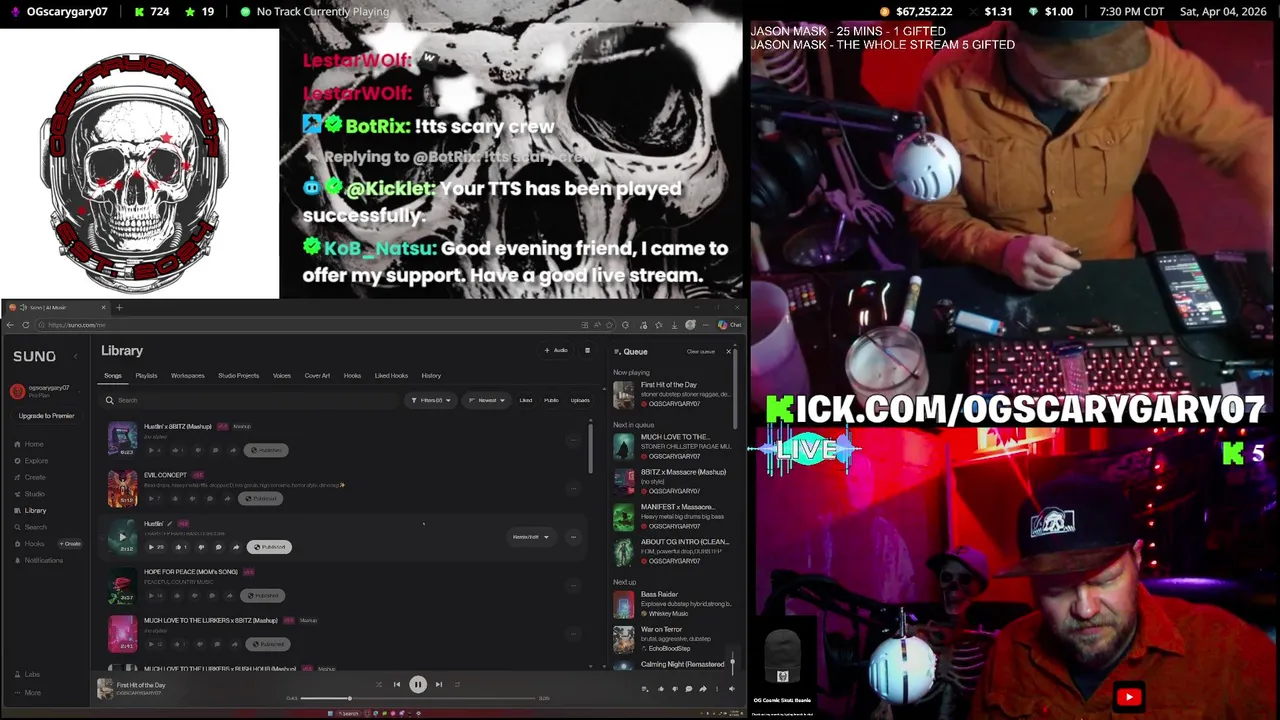
Task: Select Bass Raider in Next up list
Action: coord(672,603)
